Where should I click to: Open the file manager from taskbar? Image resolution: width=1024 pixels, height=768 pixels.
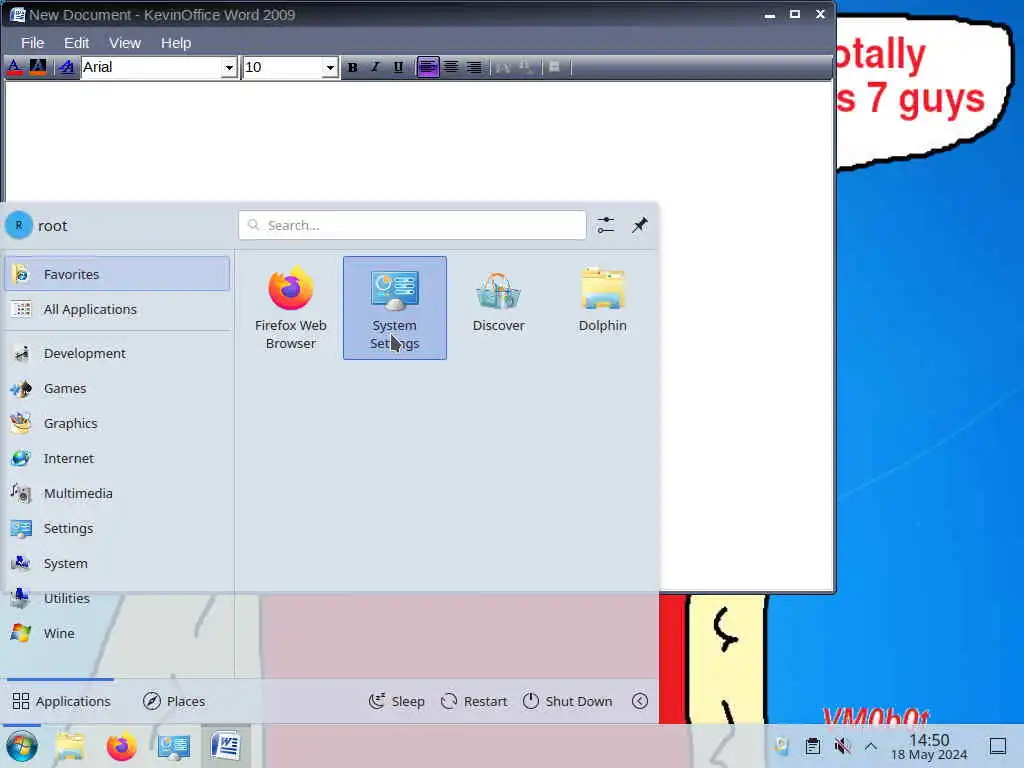click(70, 746)
